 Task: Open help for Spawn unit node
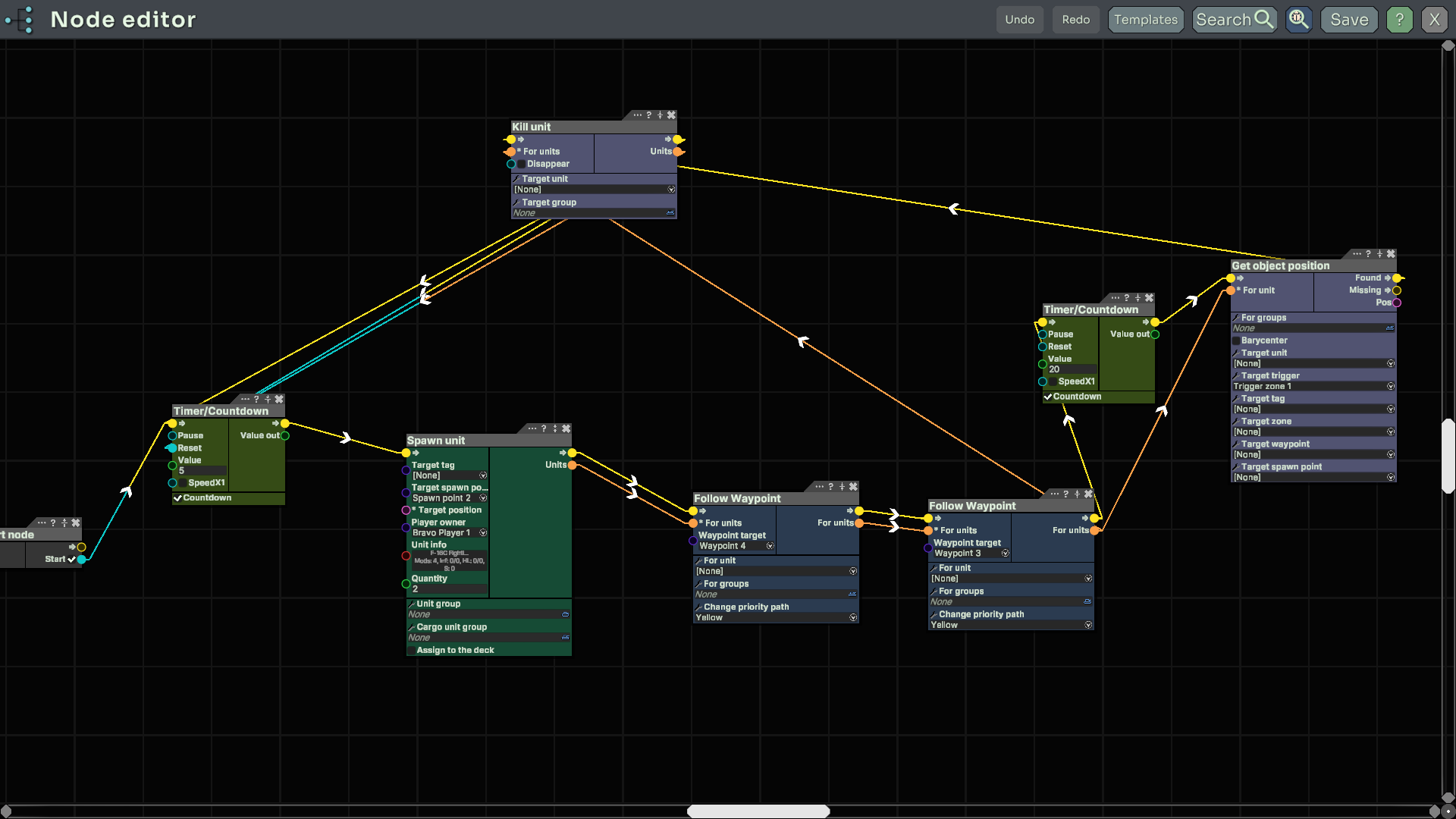click(543, 428)
